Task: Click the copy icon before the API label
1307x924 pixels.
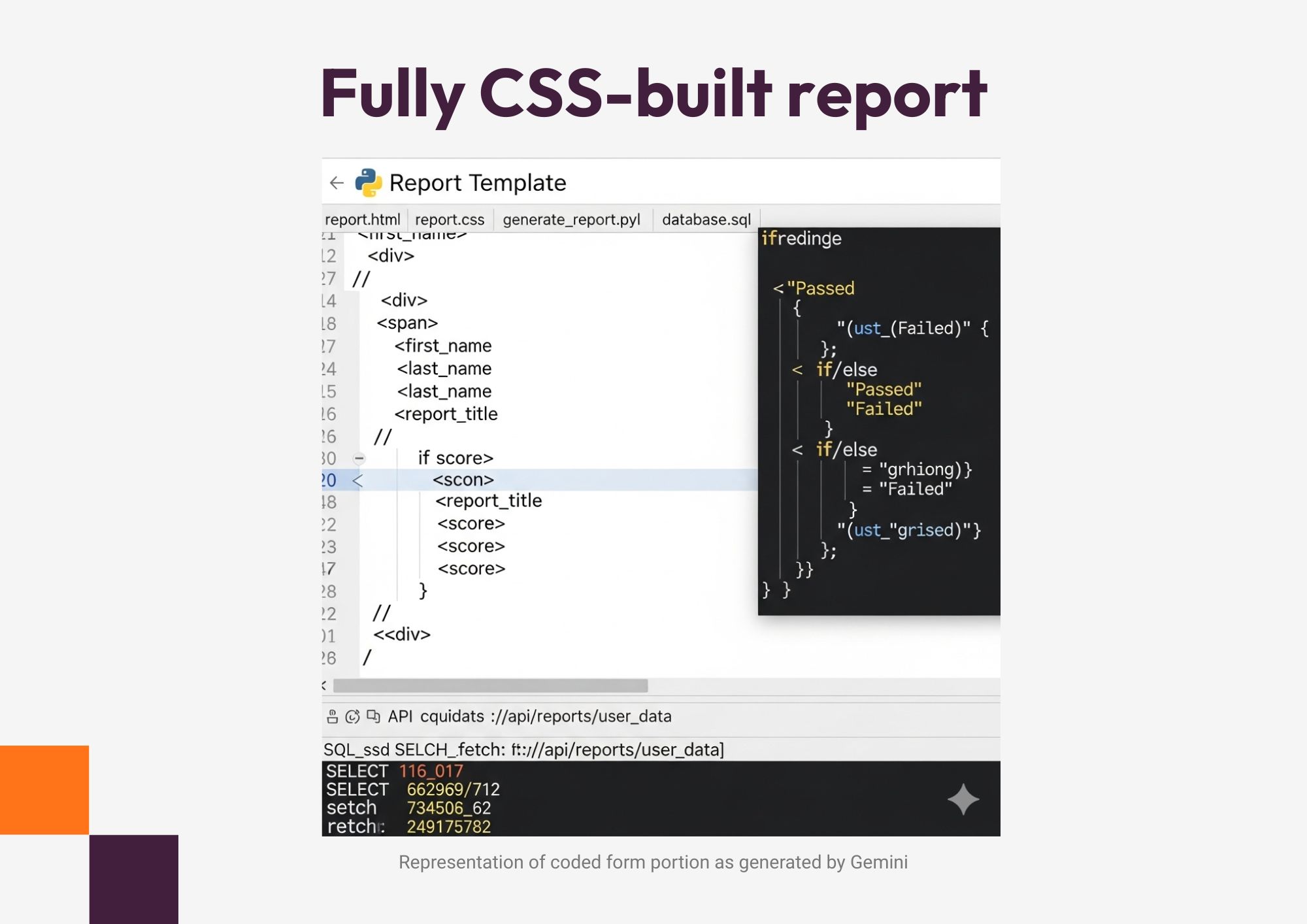Action: (373, 716)
